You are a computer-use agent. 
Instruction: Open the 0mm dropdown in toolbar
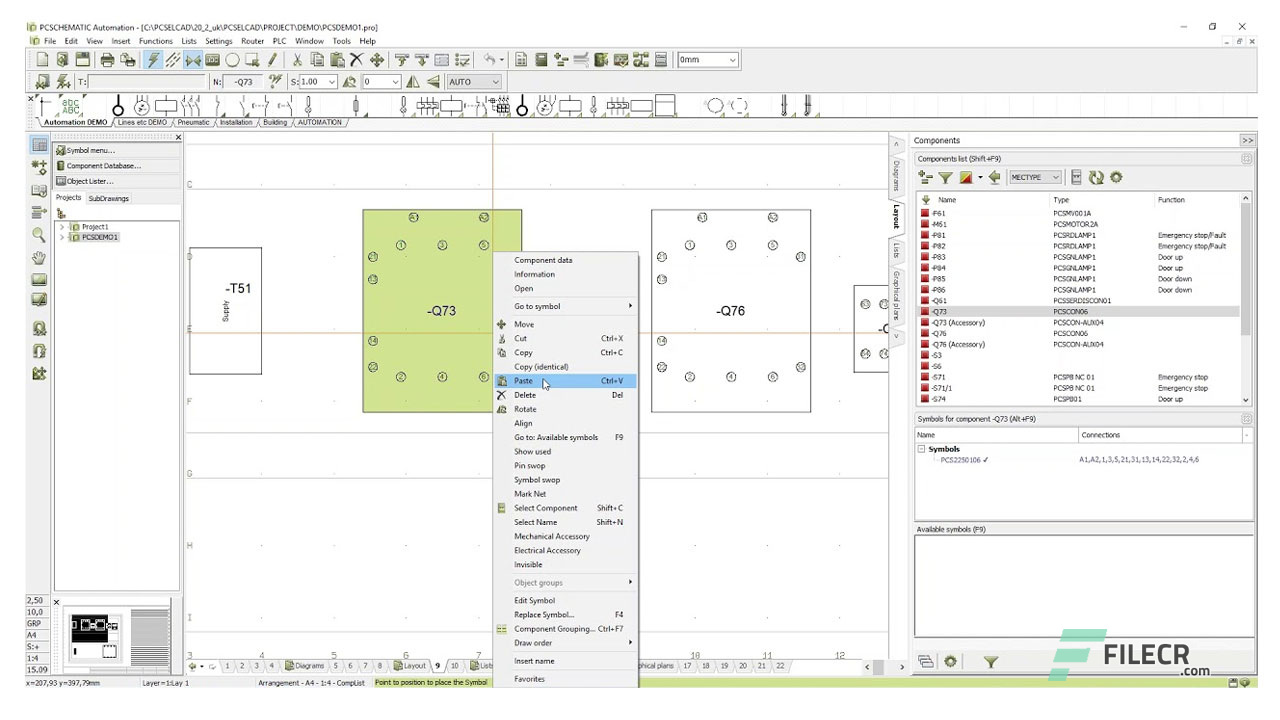[x=733, y=60]
